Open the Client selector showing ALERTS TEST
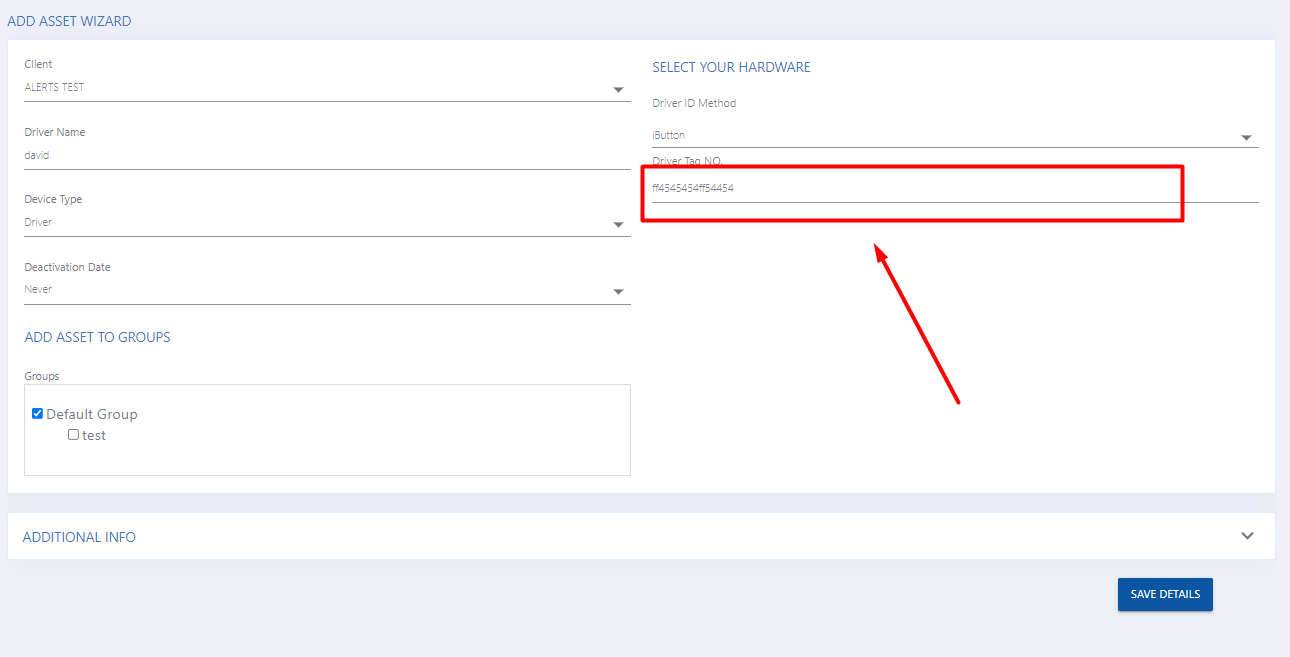The width and height of the screenshot is (1290, 657). [300, 88]
